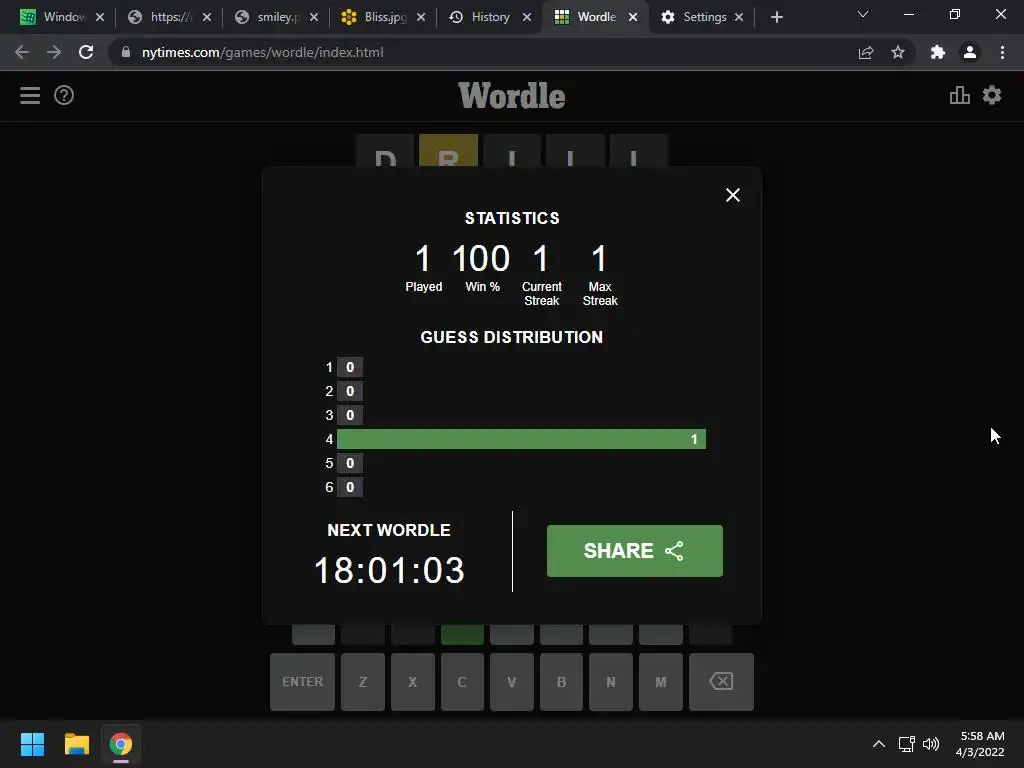This screenshot has width=1024, height=768.
Task: Click the B key on keyboard
Action: pos(562,682)
